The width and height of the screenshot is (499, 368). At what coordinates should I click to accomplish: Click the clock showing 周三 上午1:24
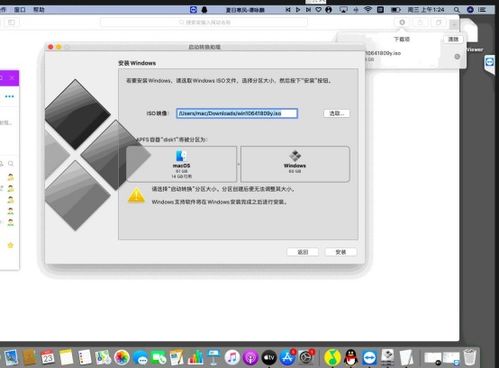click(426, 10)
